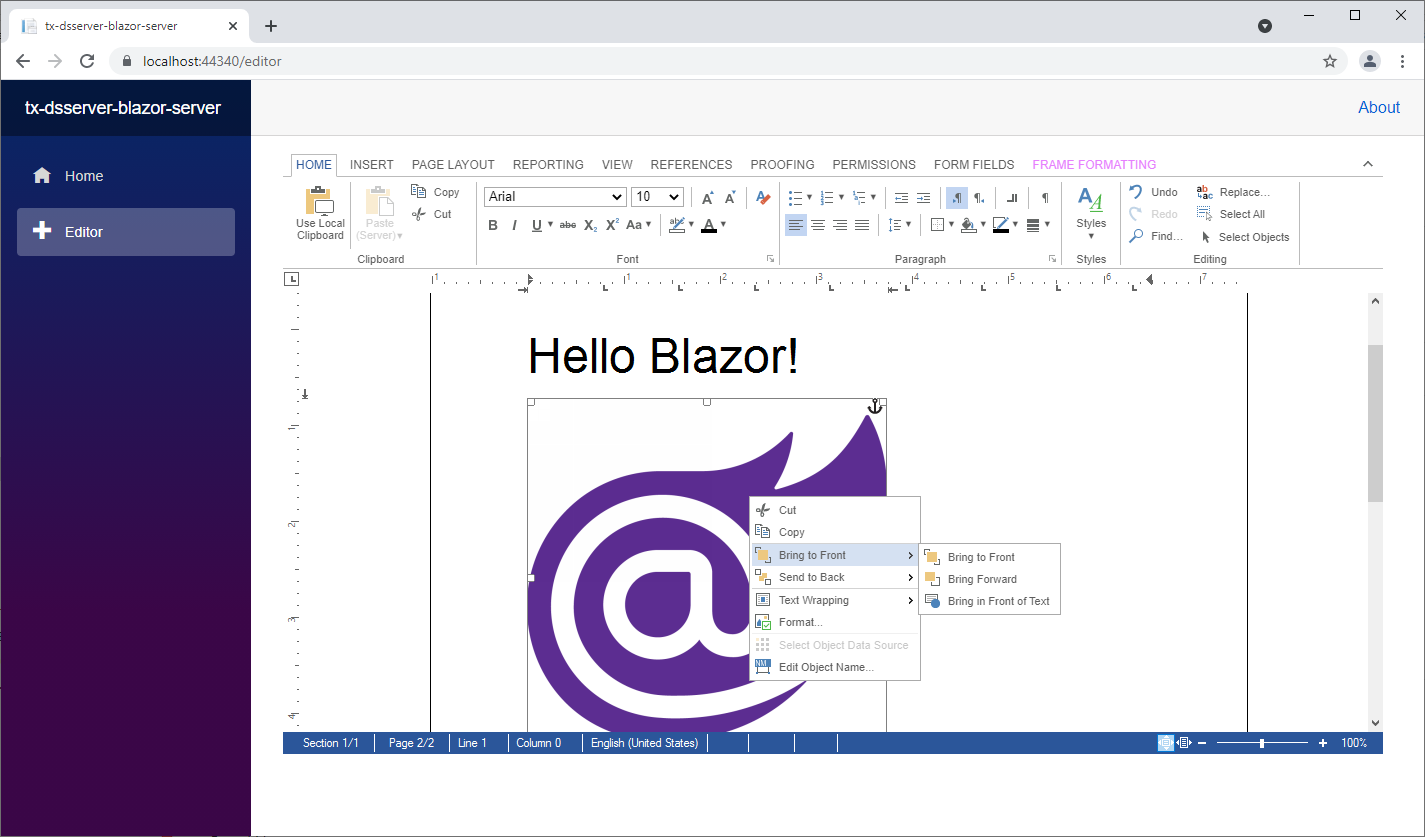This screenshot has height=837, width=1425.
Task: Adjust the zoom slider in status bar
Action: tap(1262, 743)
